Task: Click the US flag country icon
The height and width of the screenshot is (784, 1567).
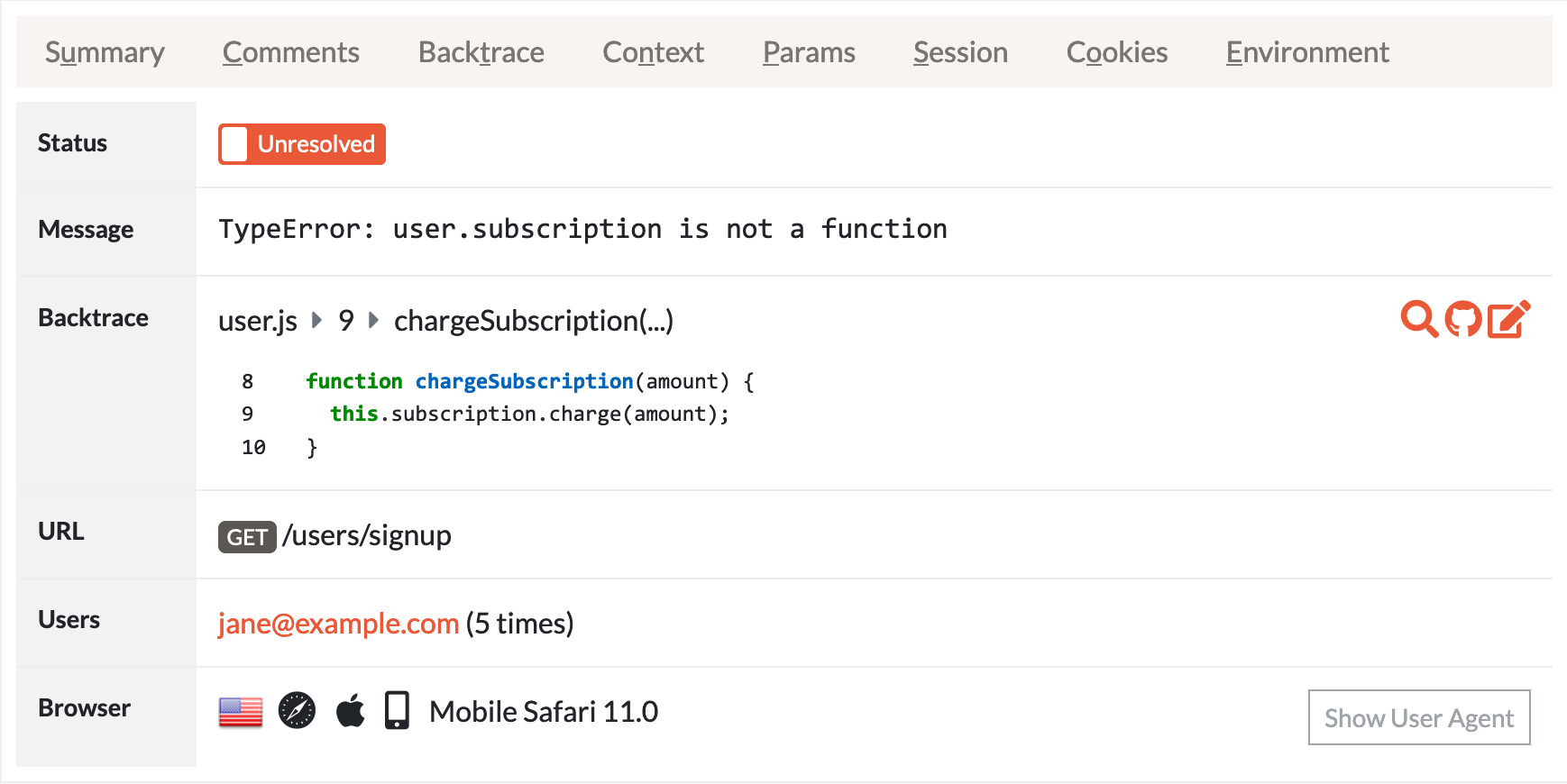Action: (x=241, y=712)
